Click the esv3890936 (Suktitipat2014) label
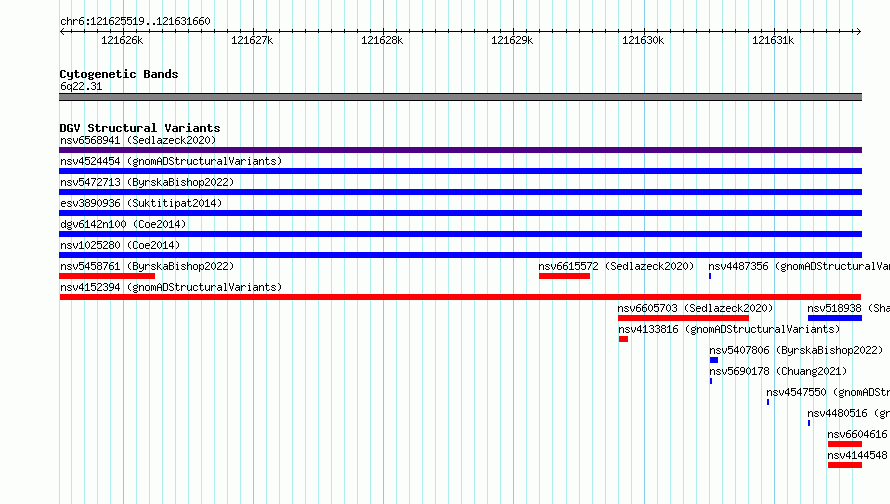The width and height of the screenshot is (890, 504). pos(141,203)
